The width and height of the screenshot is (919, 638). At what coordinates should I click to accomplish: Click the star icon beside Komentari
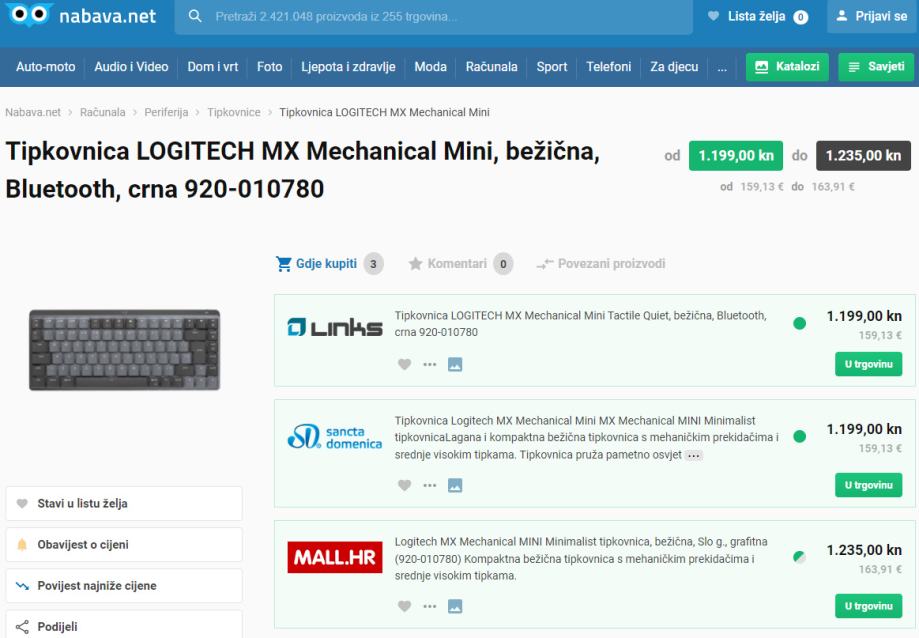pyautogui.click(x=416, y=264)
